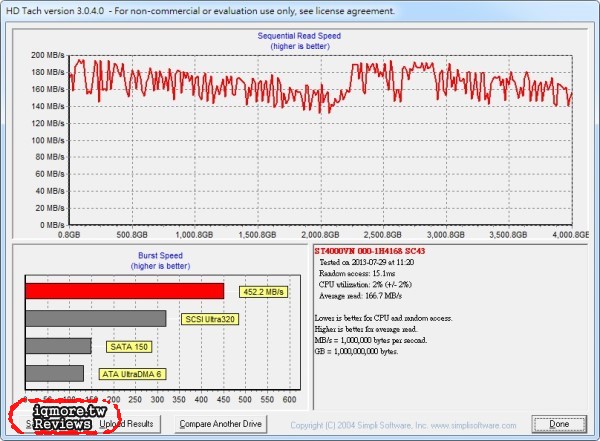Click the 300 burst axis value
Screen dimensions: 600x441
pyautogui.click(x=157, y=400)
